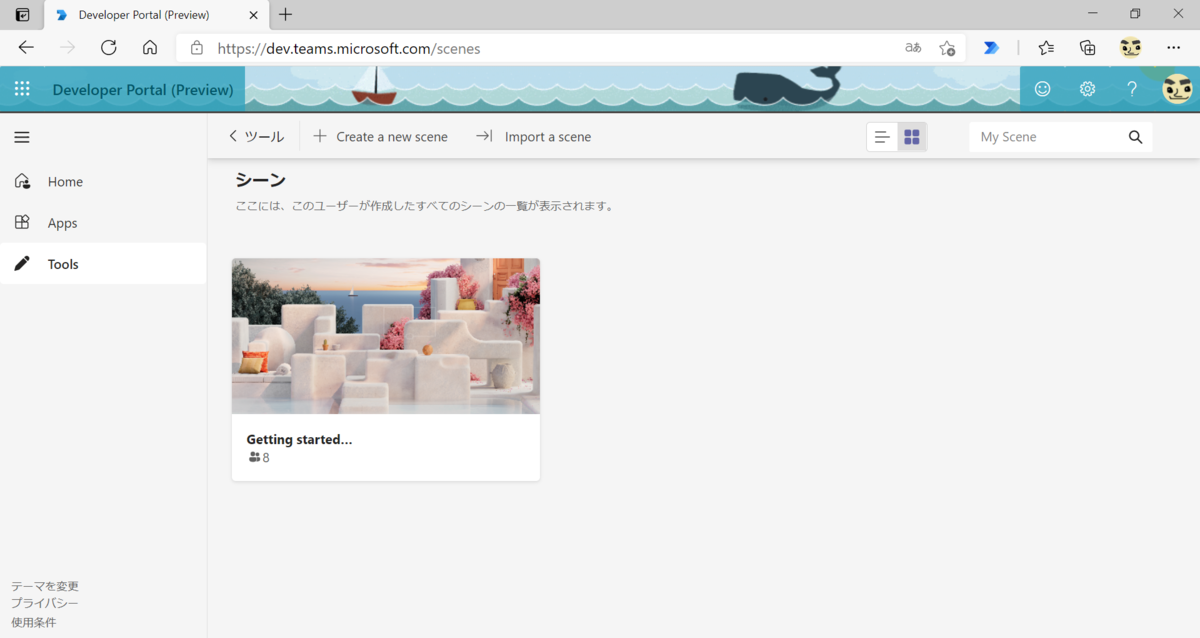Click the Getting started... scene title
The height and width of the screenshot is (638, 1200).
pos(299,439)
